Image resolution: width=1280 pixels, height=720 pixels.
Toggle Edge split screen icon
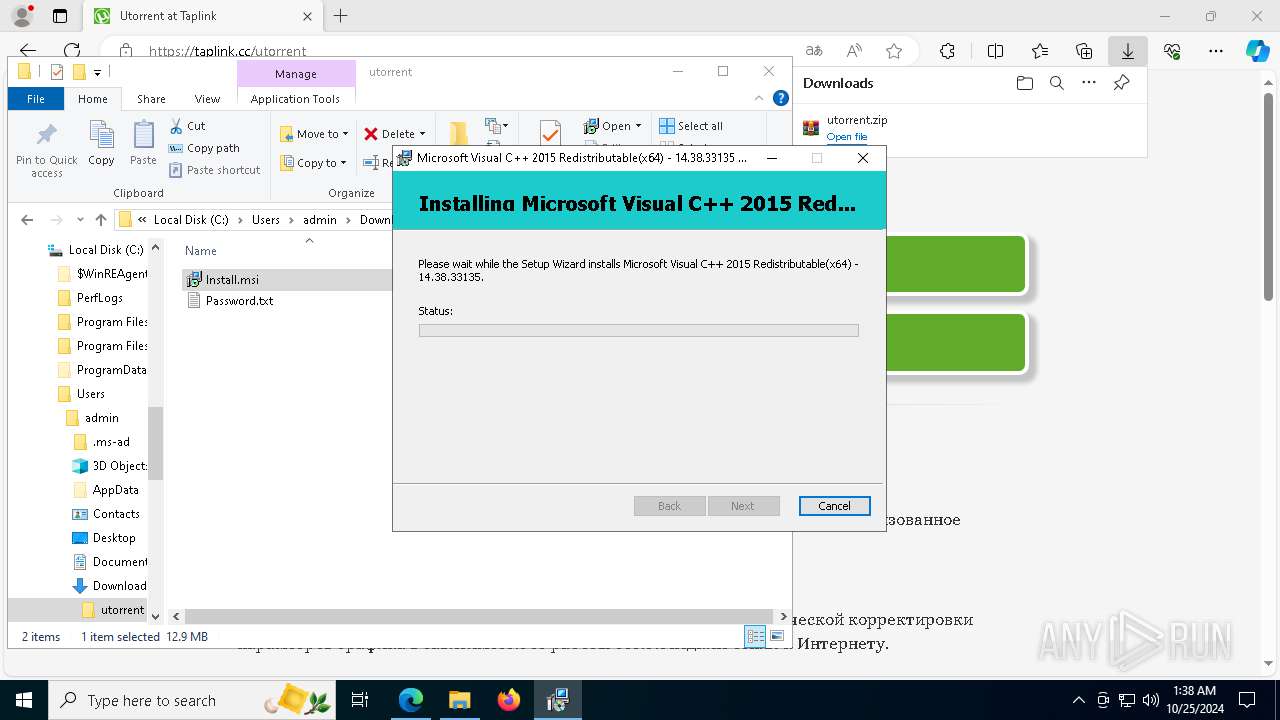995,51
